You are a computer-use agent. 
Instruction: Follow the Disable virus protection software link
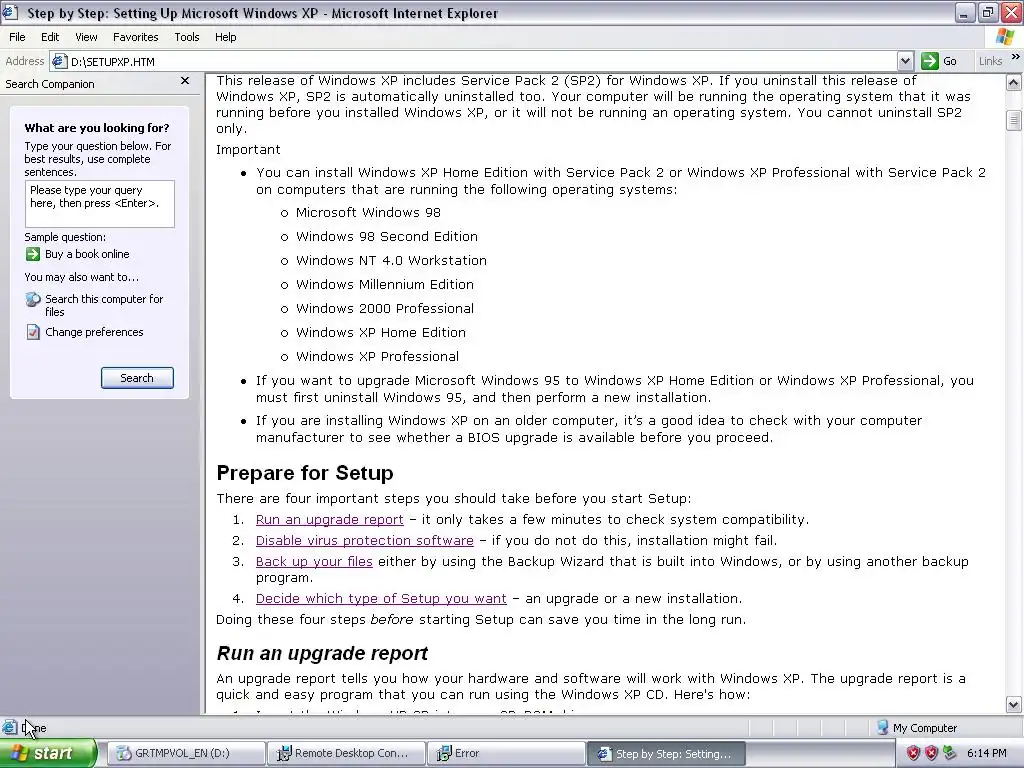[364, 541]
